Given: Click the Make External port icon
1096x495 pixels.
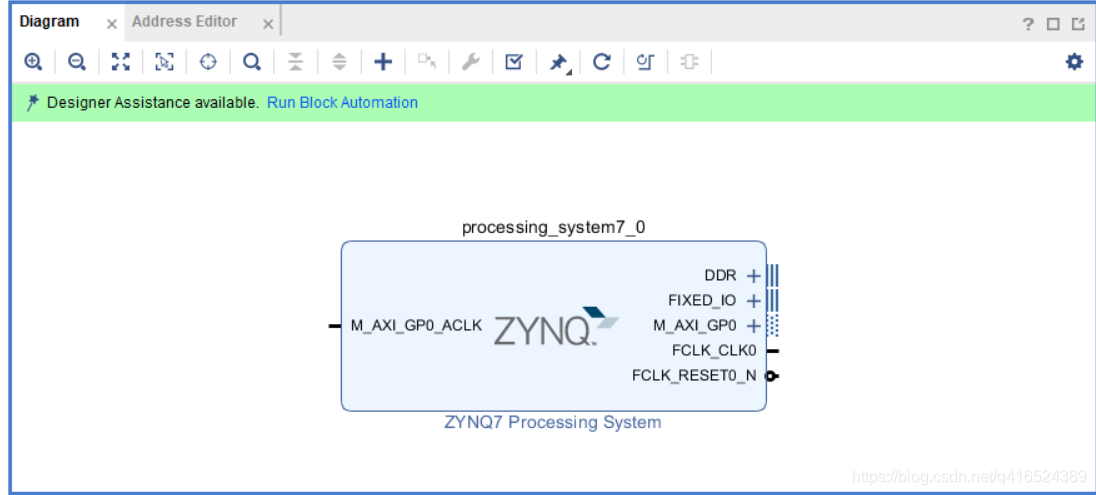Looking at the screenshot, I should [x=427, y=62].
